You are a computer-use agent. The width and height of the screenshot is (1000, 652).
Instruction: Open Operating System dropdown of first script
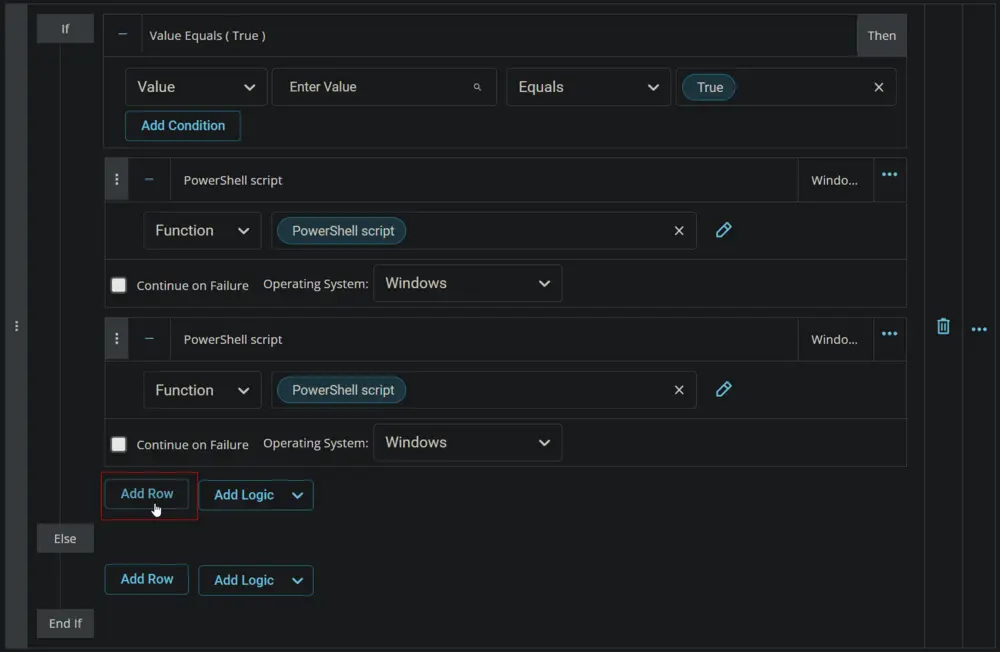pos(467,283)
